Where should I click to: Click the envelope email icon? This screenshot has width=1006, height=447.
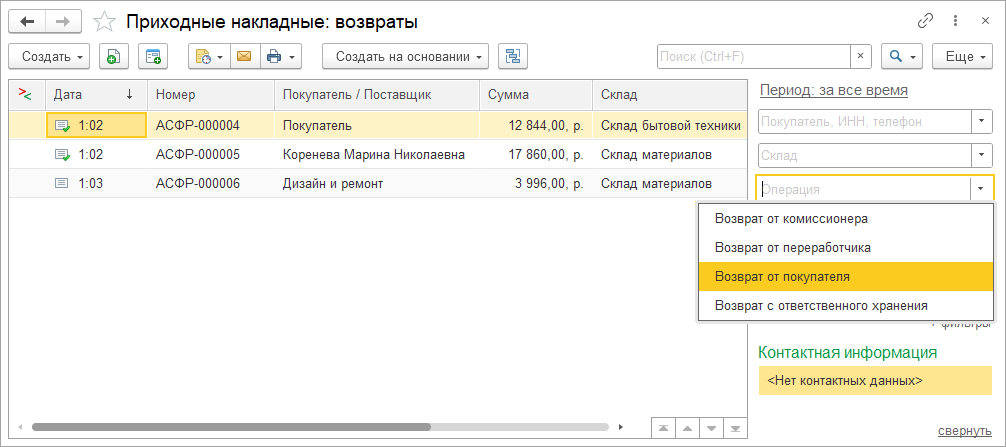tap(242, 57)
